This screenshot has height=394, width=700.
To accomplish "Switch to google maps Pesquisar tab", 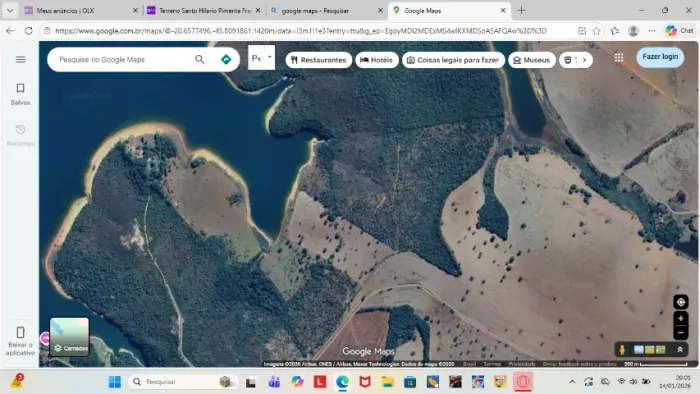I will [x=326, y=10].
